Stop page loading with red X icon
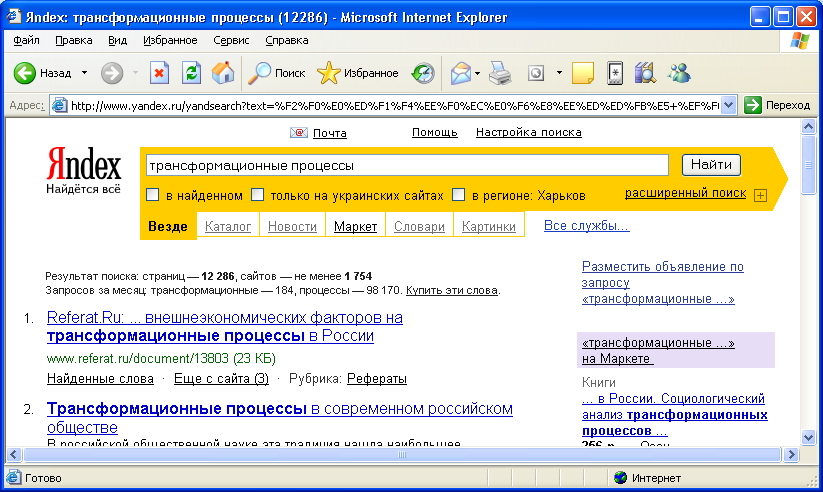This screenshot has width=823, height=492. tap(159, 73)
